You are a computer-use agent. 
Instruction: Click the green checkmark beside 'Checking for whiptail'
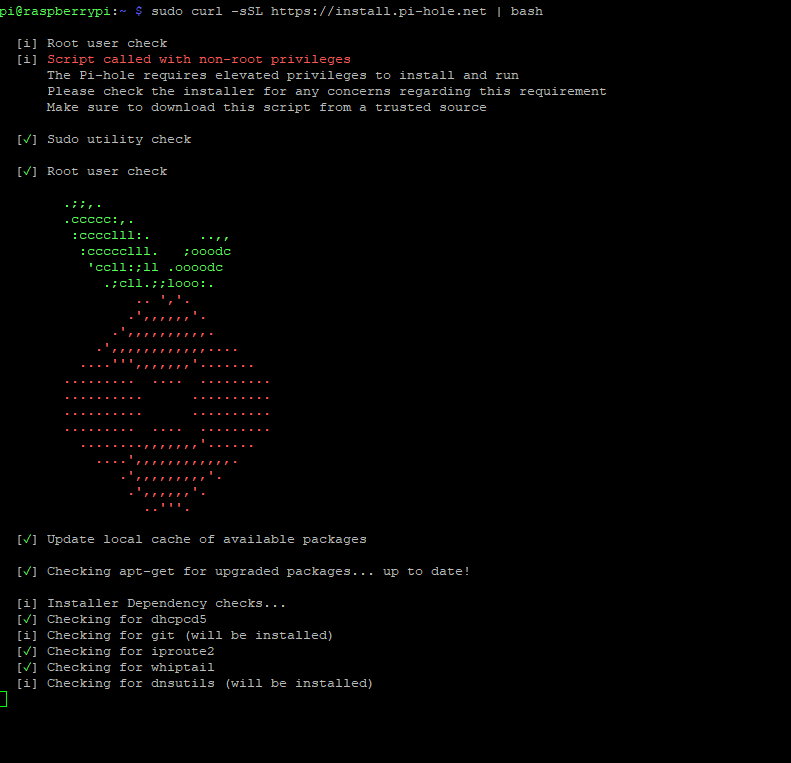[x=27, y=668]
